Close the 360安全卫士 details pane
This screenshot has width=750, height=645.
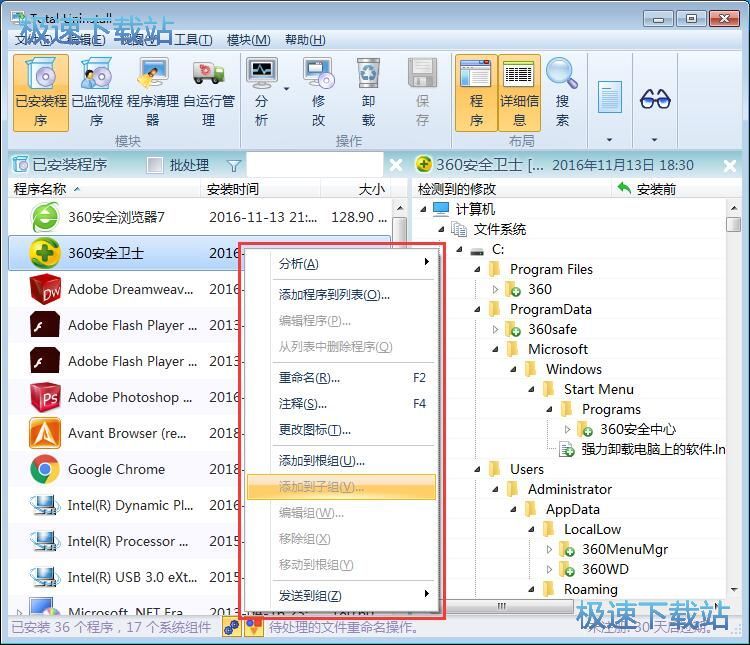[730, 166]
